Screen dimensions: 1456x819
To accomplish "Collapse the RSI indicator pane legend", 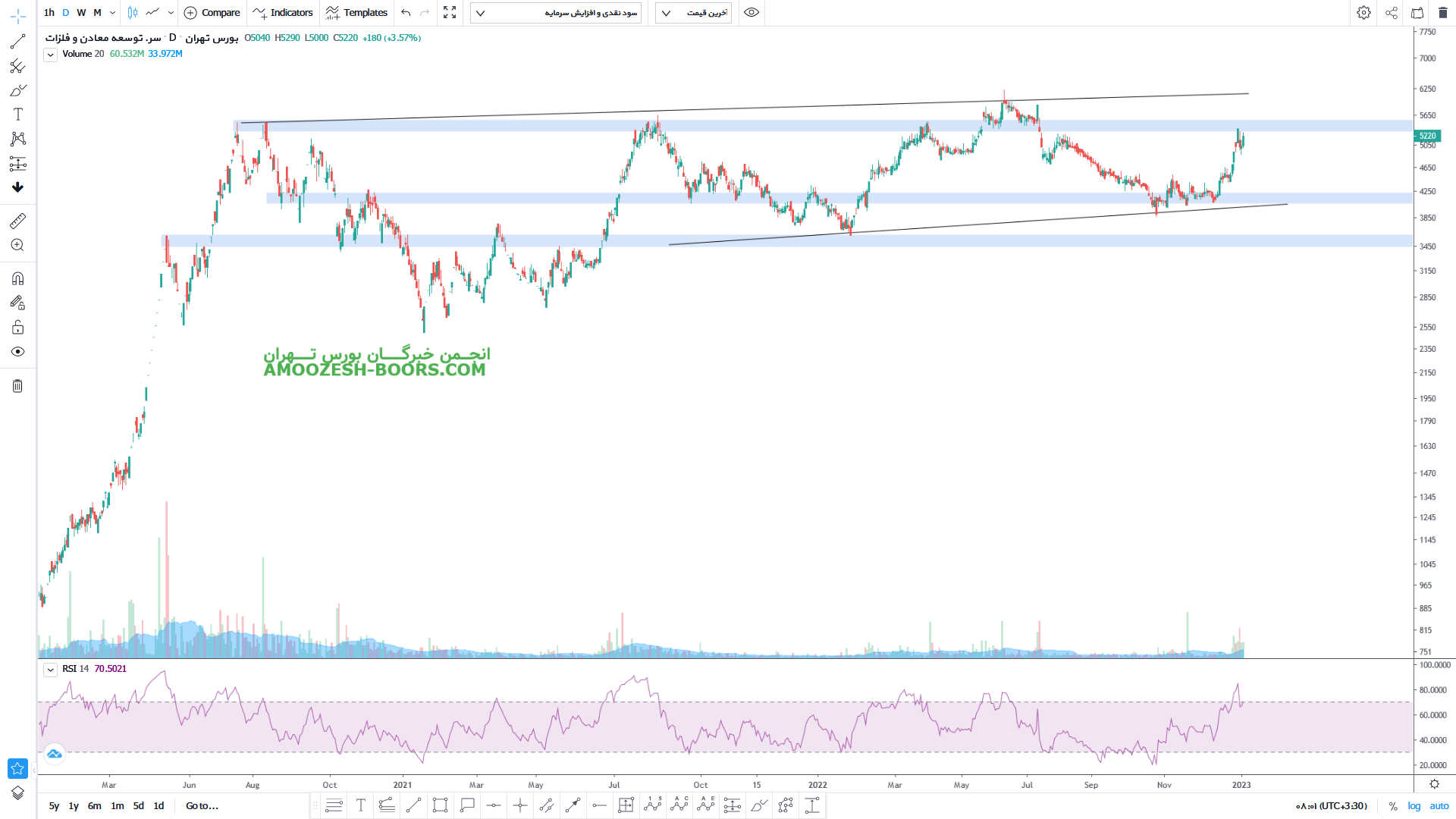I will coord(50,670).
